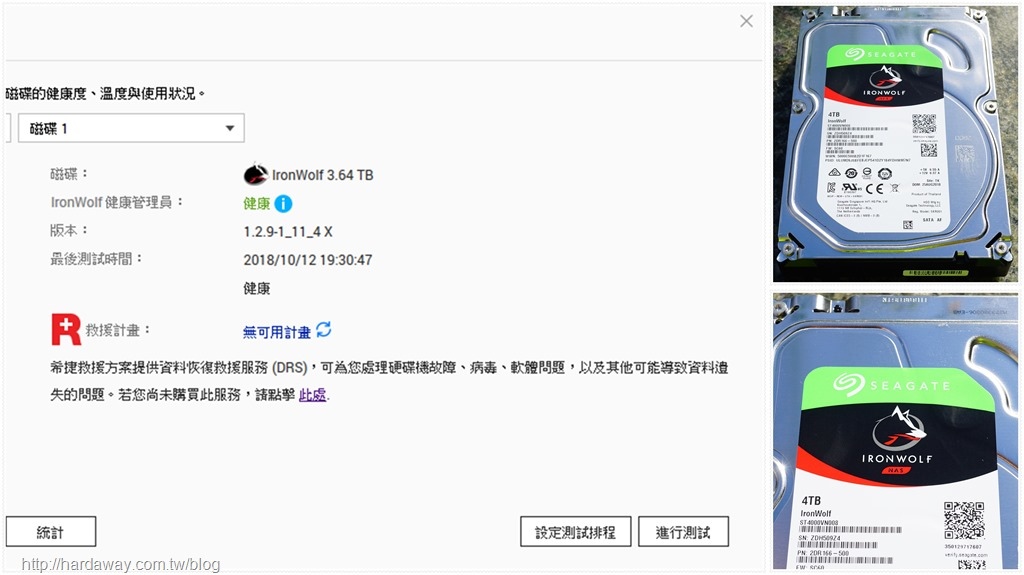Click the version text 1.2.9-1_11_4 X
This screenshot has height=575, width=1024.
point(288,232)
